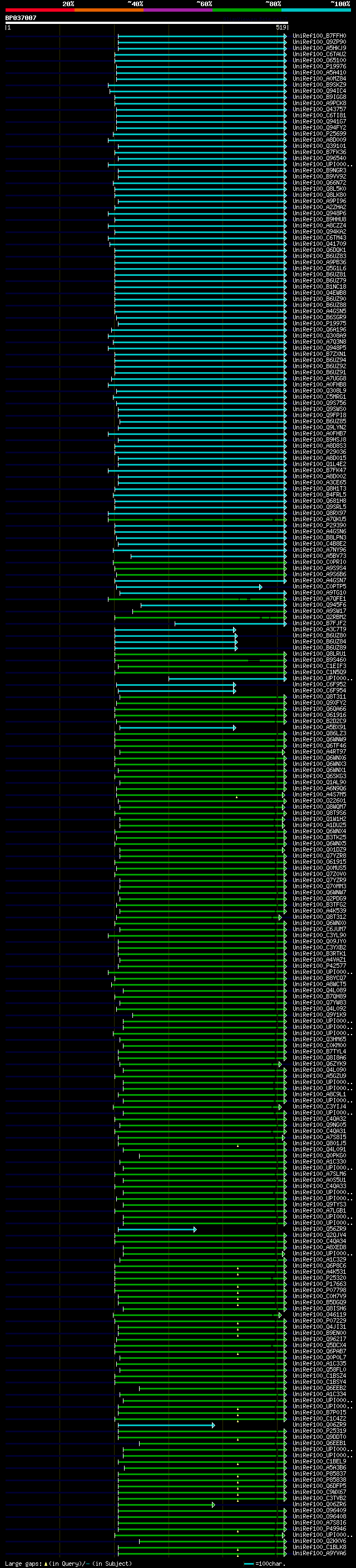Select hit label UniRef100_A3C7T9
The image size is (356, 1568).
[319, 630]
